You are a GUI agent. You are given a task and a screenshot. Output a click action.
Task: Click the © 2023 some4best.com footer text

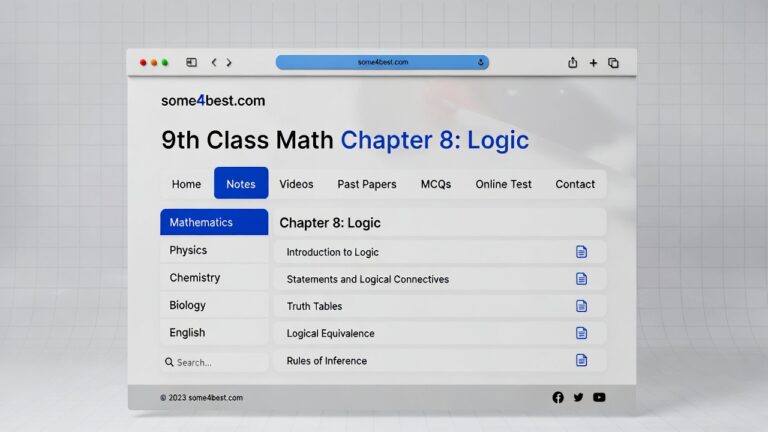pyautogui.click(x=201, y=398)
